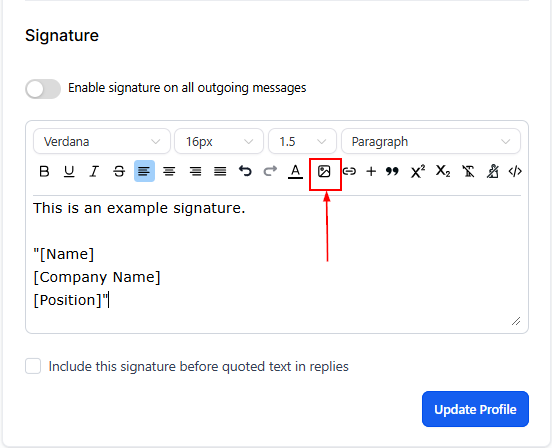552x448 pixels.
Task: Insert a hyperlink
Action: point(349,171)
